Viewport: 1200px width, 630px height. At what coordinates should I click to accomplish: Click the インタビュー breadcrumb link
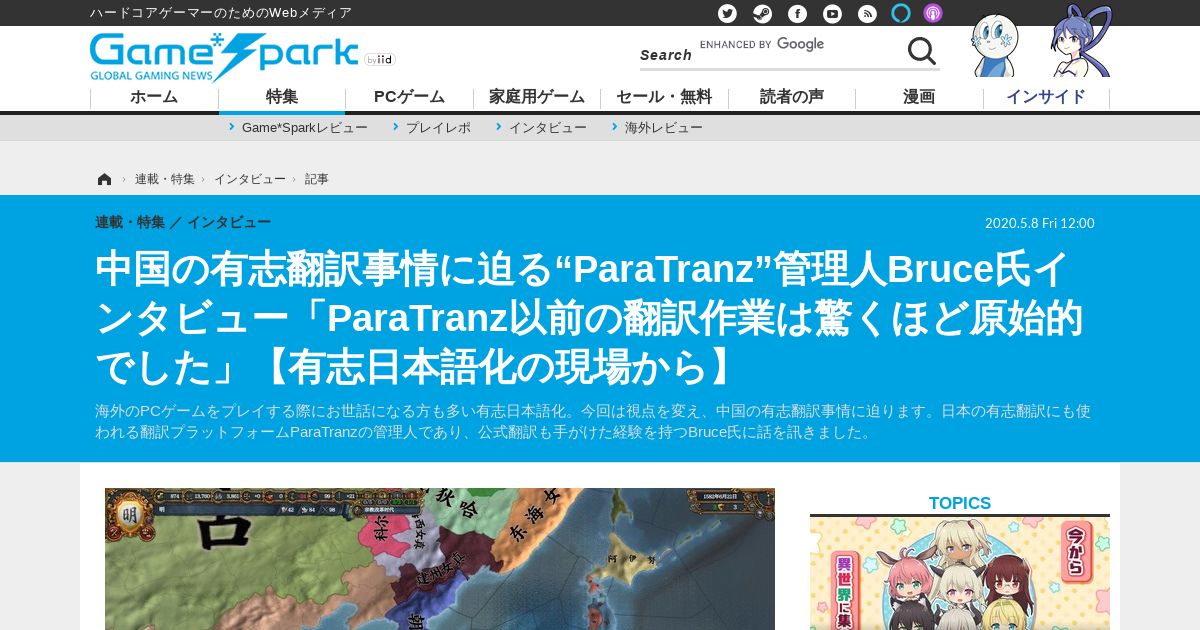click(249, 179)
